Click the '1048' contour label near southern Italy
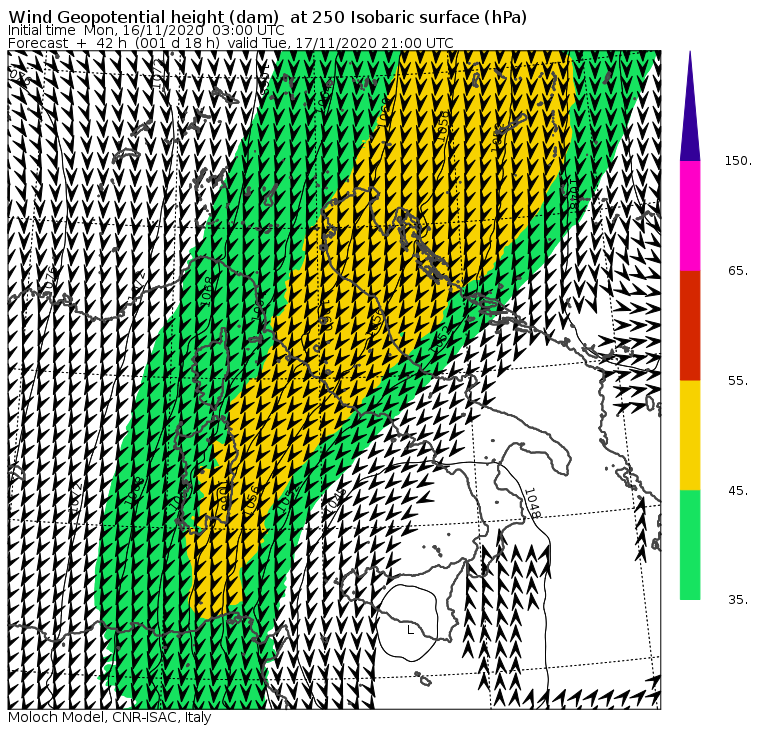Screen dimensions: 760x731 pos(532,503)
